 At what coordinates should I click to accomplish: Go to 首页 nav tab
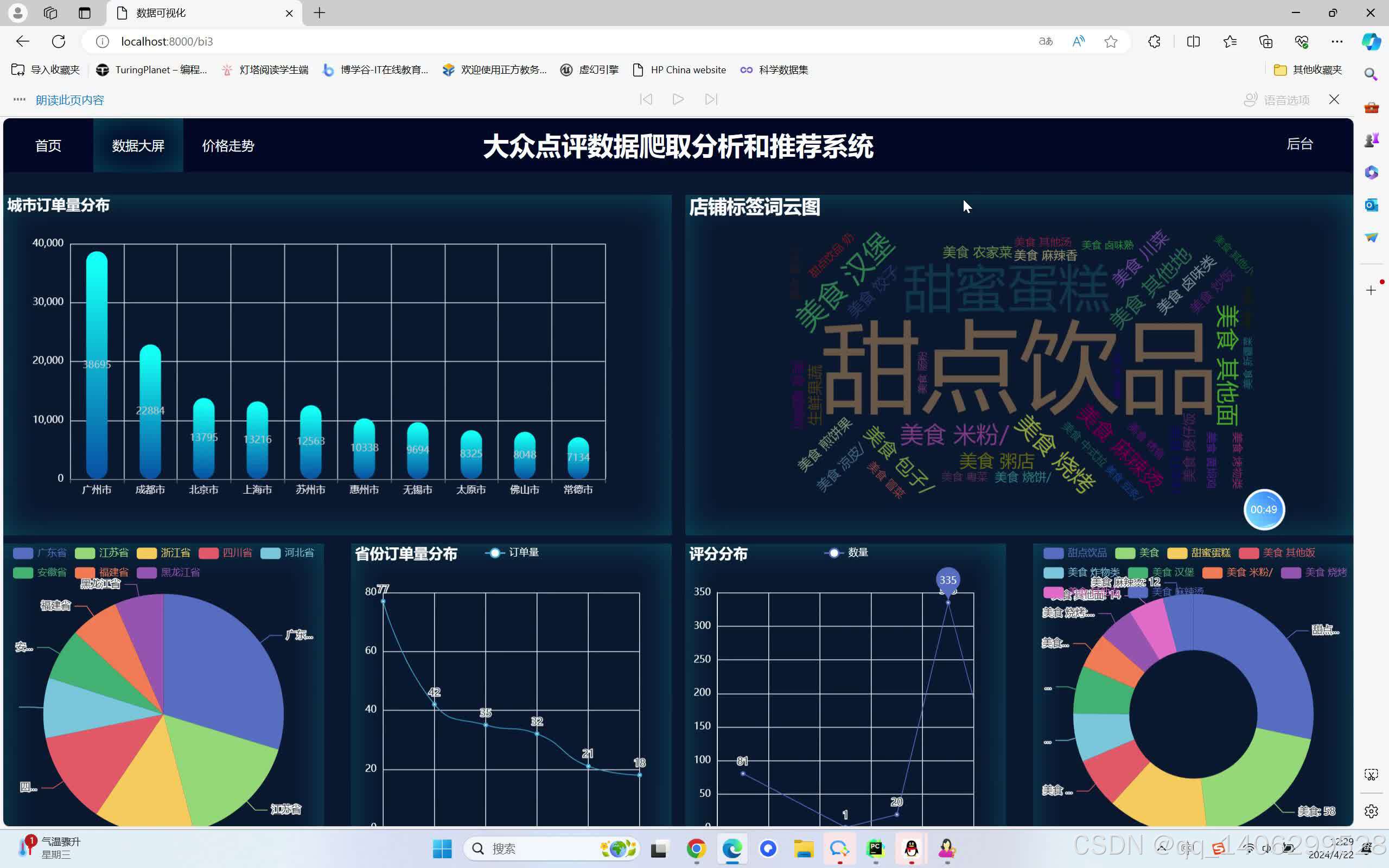48,146
